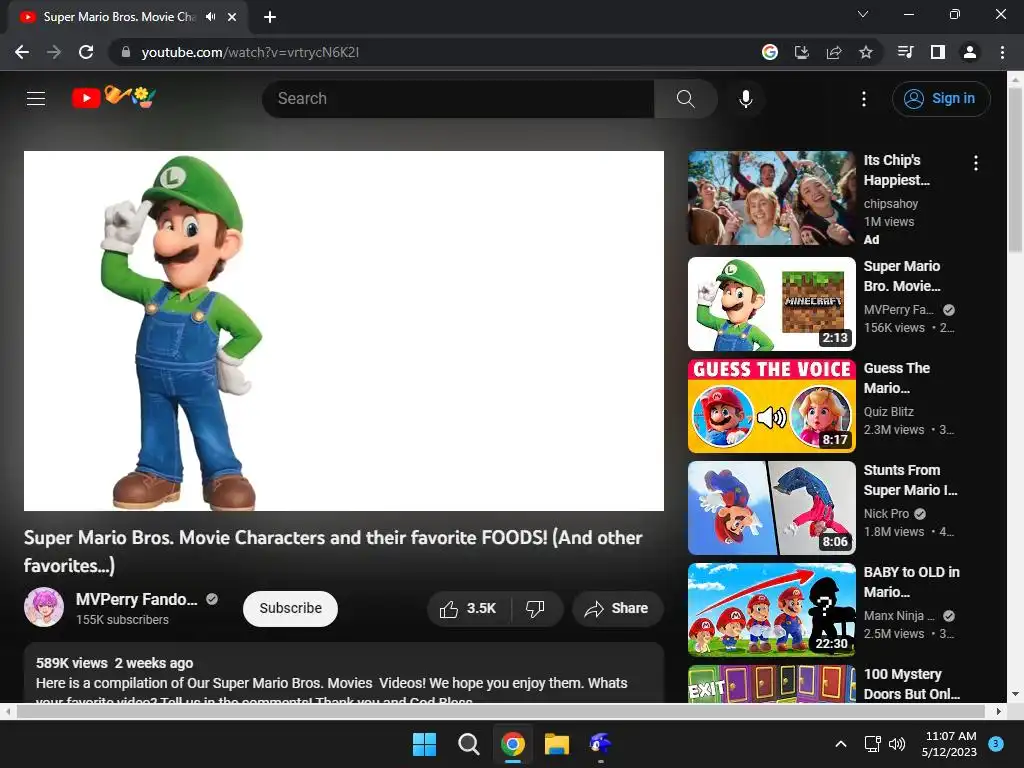This screenshot has height=768, width=1024.
Task: Install app from address bar icon
Action: pos(801,52)
